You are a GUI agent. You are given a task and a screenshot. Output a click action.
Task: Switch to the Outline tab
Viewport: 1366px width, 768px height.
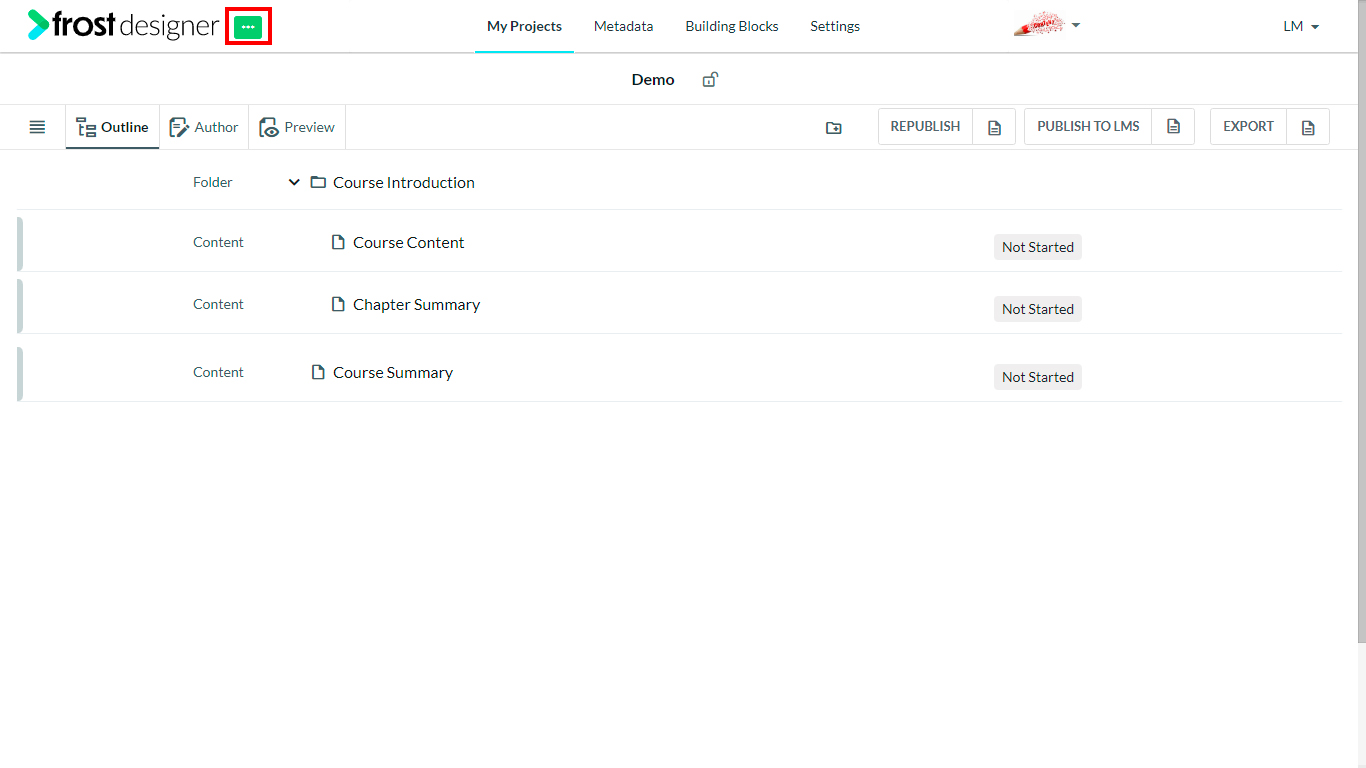(x=112, y=127)
